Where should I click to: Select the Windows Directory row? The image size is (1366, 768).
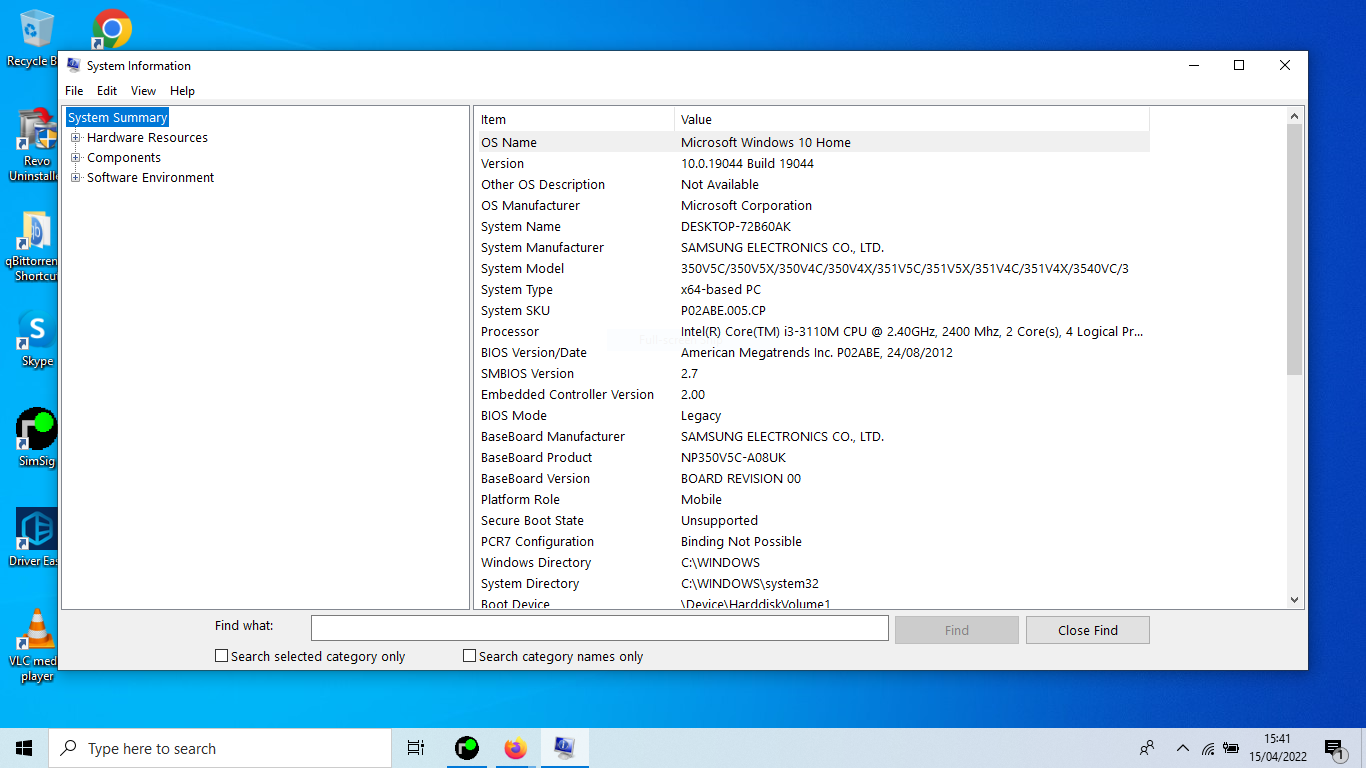tap(814, 562)
